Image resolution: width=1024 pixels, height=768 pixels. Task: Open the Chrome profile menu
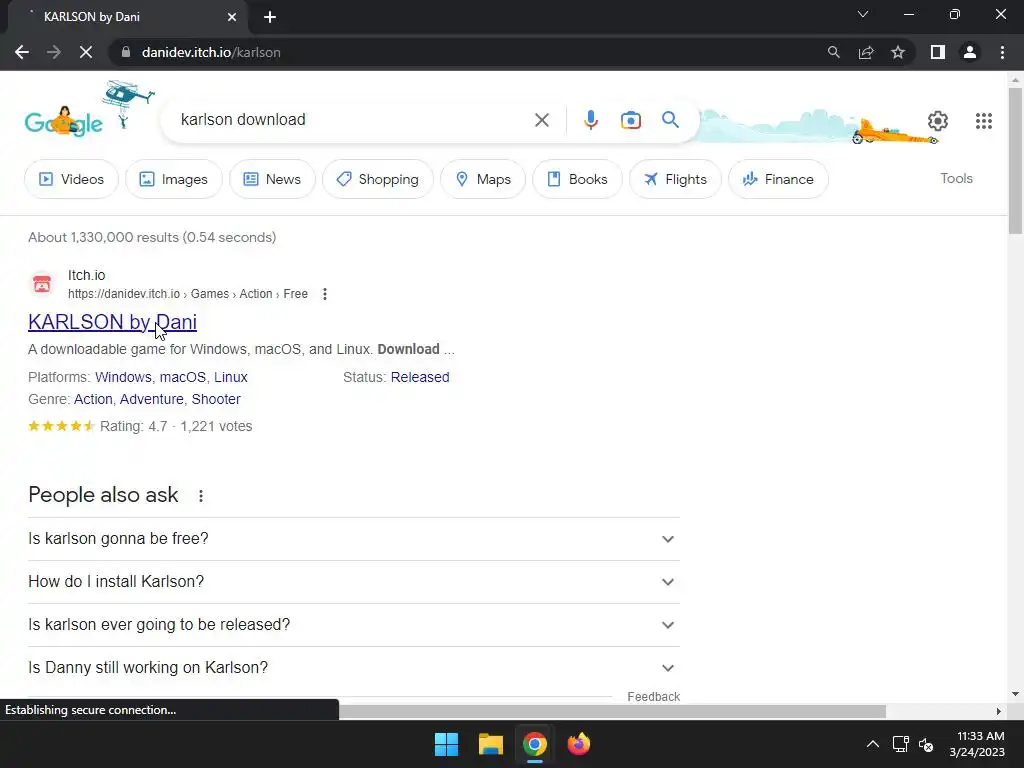pyautogui.click(x=970, y=52)
